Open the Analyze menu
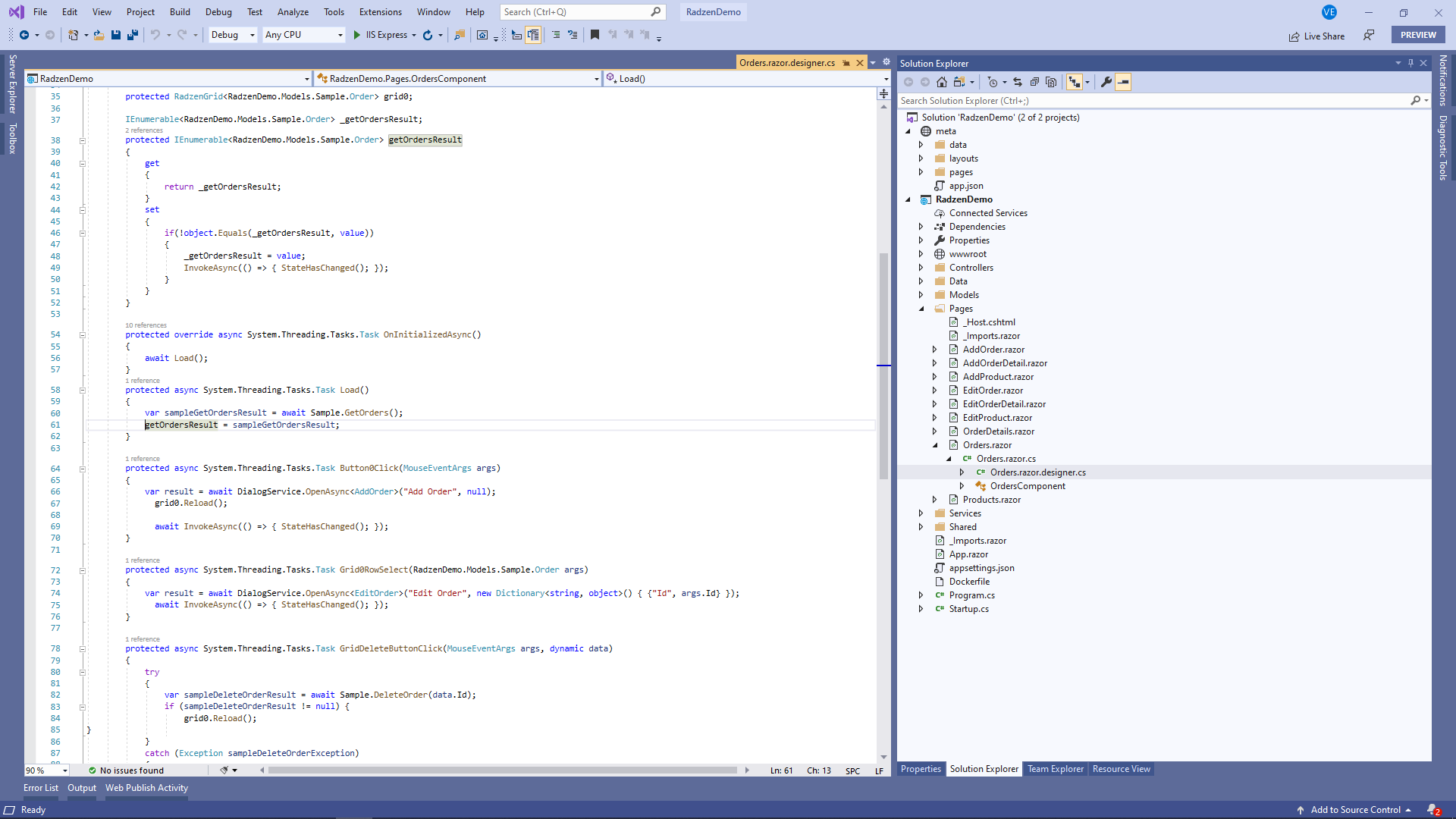Image resolution: width=1456 pixels, height=819 pixels. [293, 12]
